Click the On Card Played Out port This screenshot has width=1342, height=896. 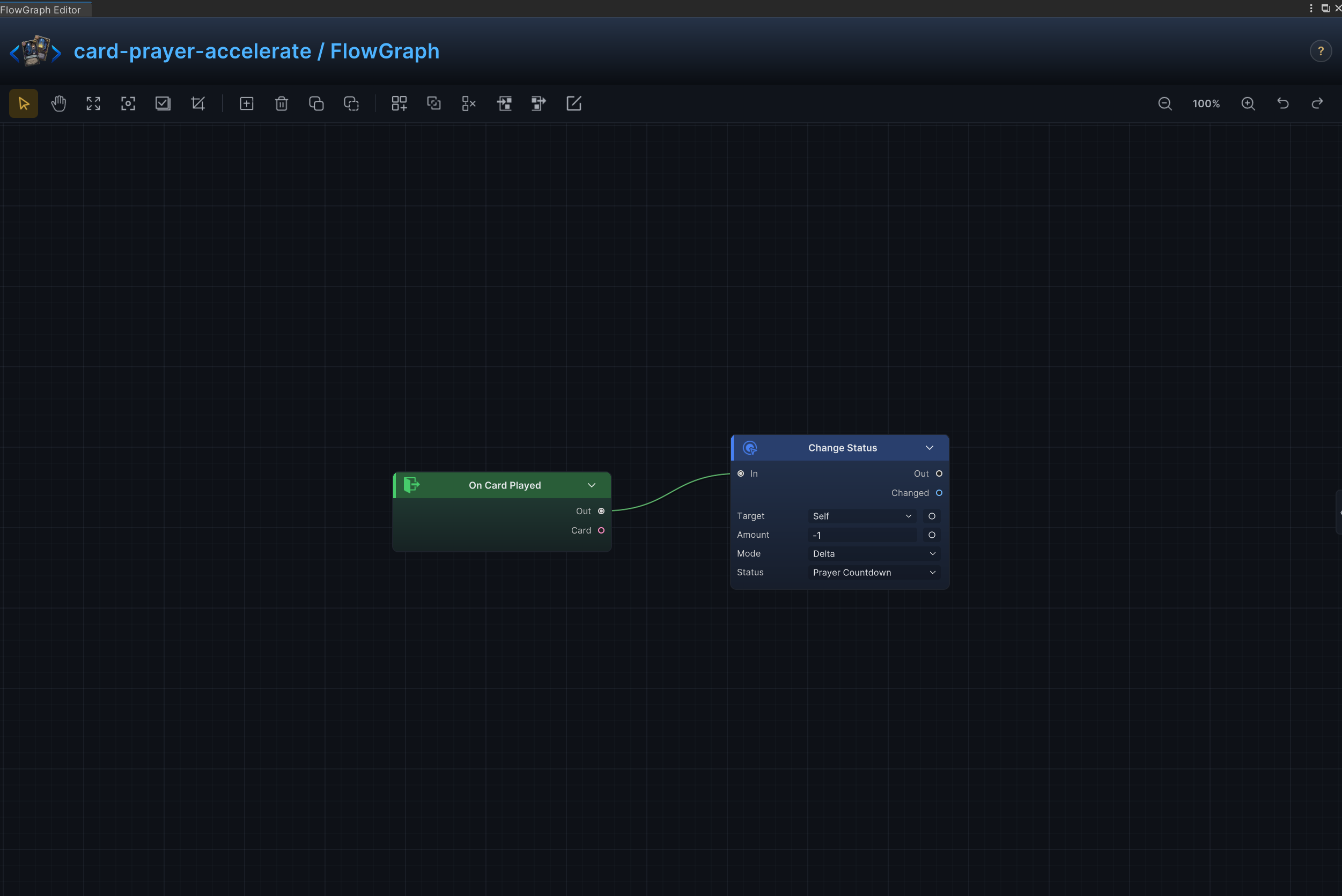[601, 512]
